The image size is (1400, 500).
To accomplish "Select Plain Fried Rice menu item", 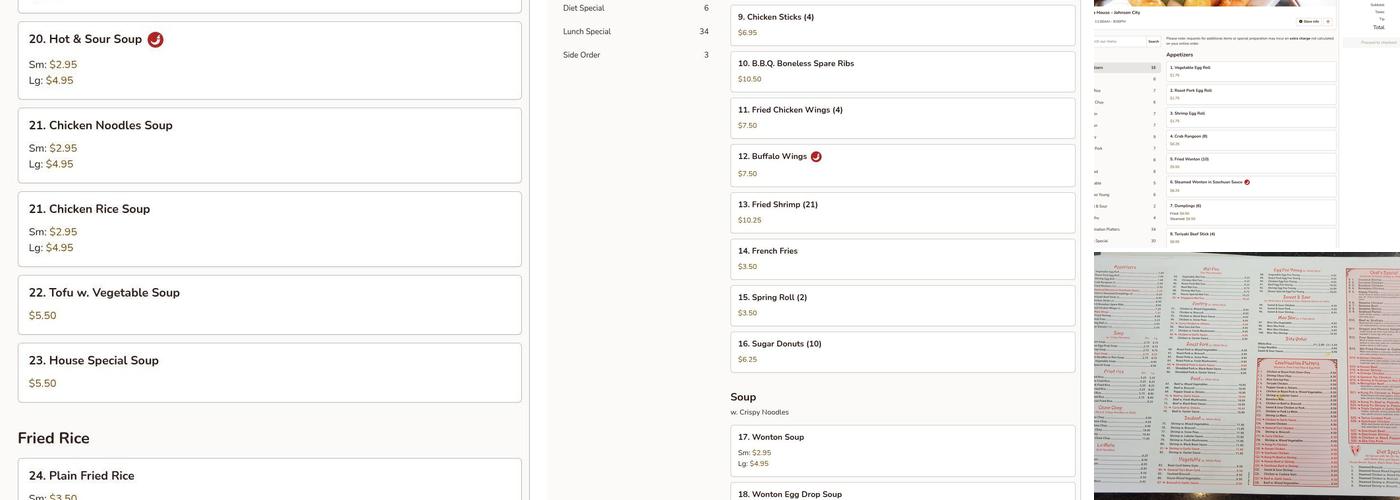I will pos(269,479).
